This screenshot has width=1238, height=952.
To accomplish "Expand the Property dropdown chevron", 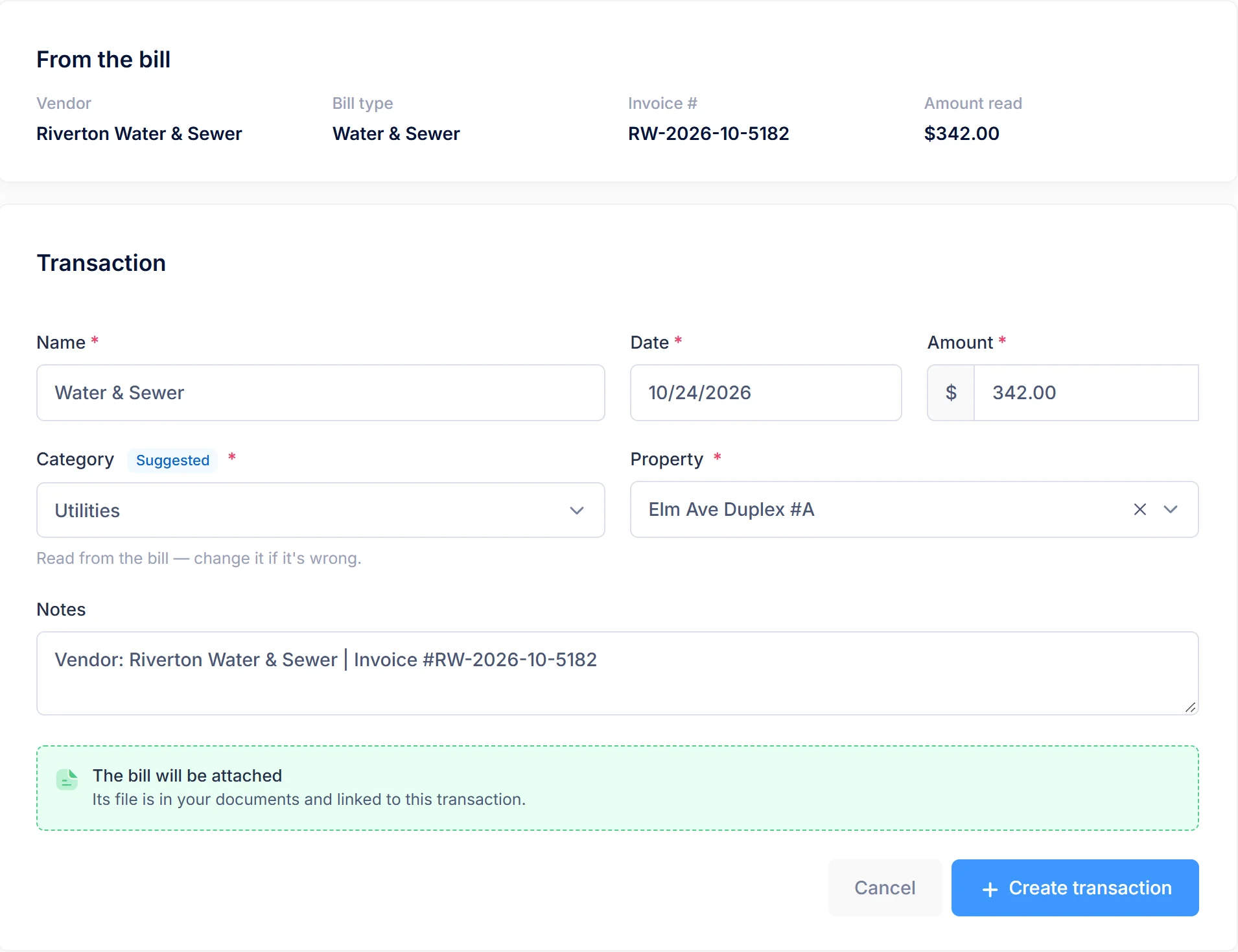I will pyautogui.click(x=1171, y=509).
